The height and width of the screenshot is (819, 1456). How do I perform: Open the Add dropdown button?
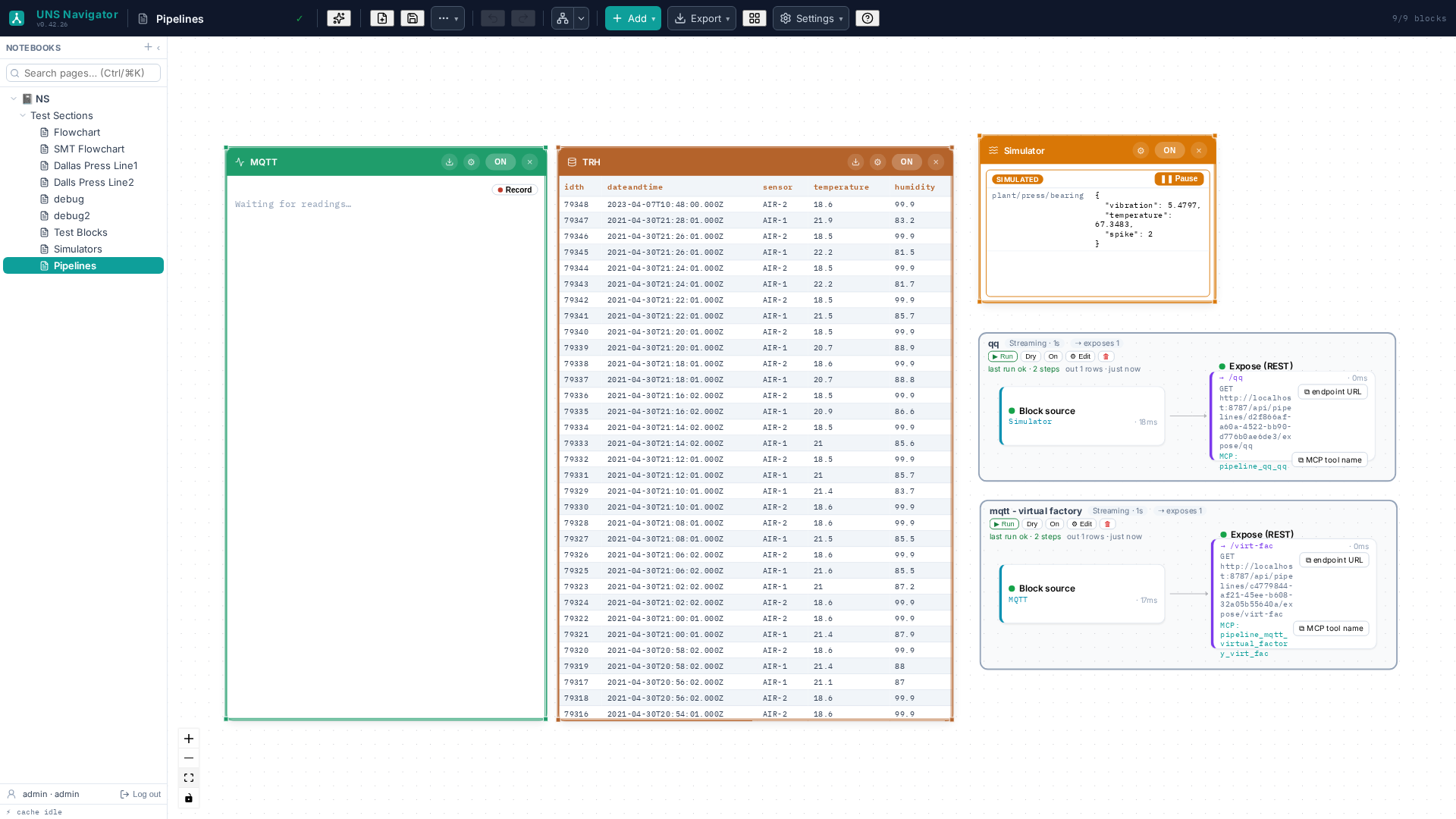coord(633,18)
